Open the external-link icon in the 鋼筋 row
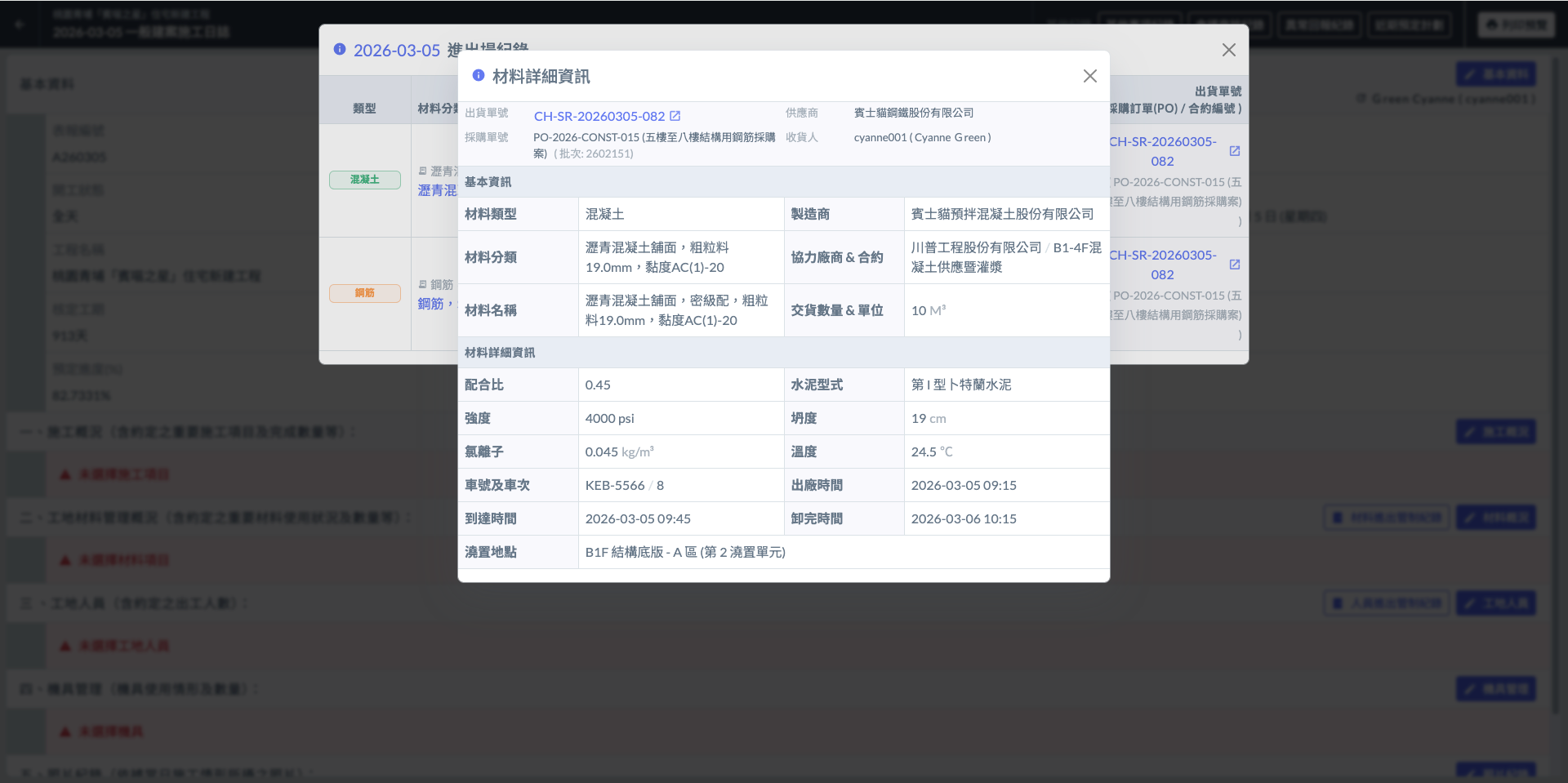 click(1234, 265)
